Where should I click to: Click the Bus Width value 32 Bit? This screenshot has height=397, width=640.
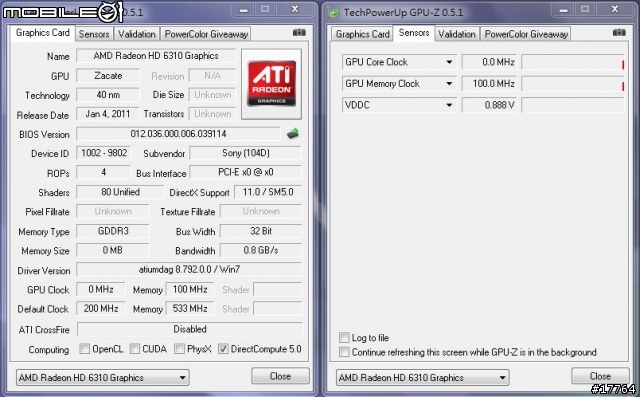click(x=261, y=231)
